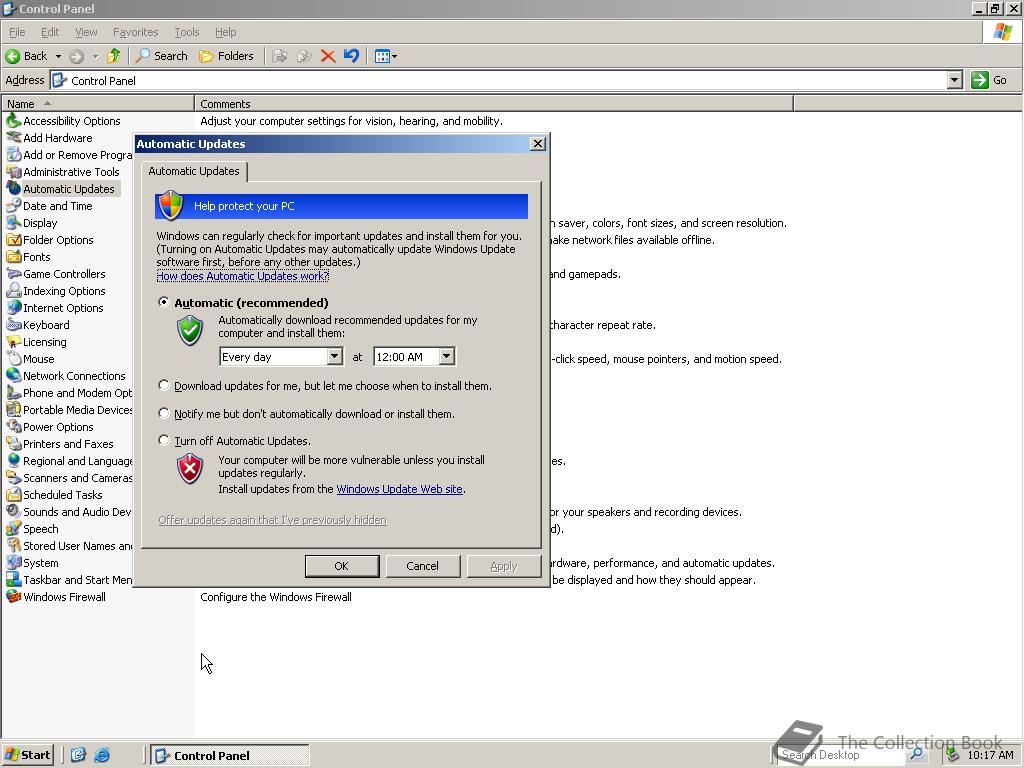The height and width of the screenshot is (768, 1024).
Task: Confirm the dialog with OK
Action: click(x=342, y=566)
